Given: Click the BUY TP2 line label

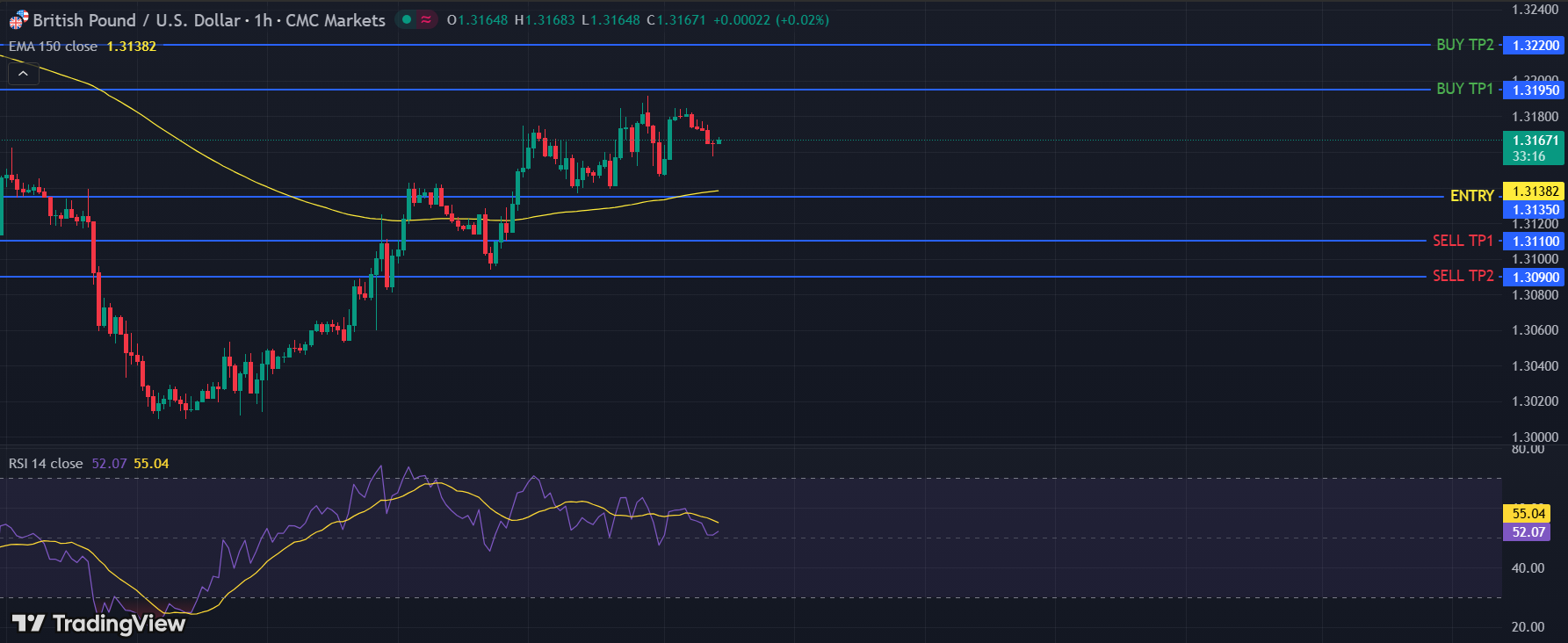Looking at the screenshot, I should click(x=1464, y=45).
